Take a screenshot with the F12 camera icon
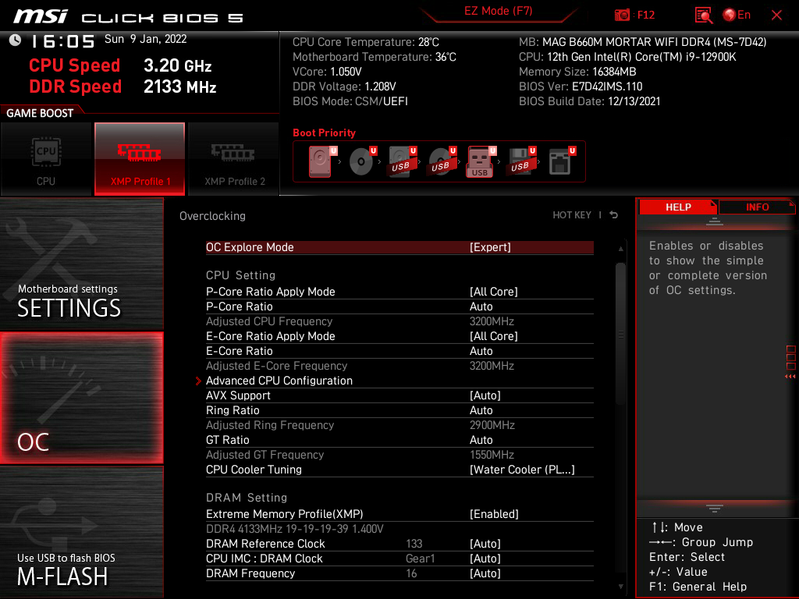Viewport: 799px width, 599px height. pos(622,15)
